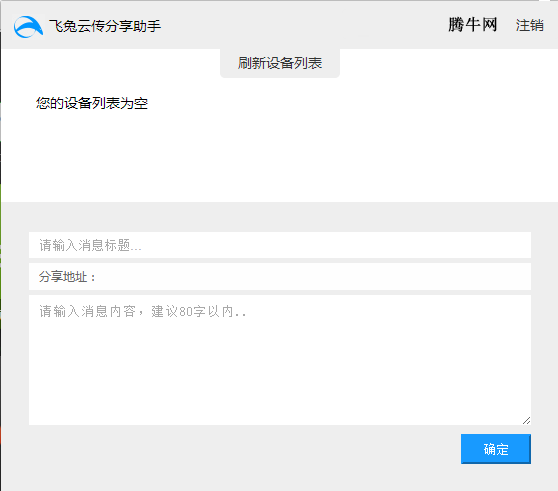Click the blue rabbit logo icon
This screenshot has width=558, height=491.
click(x=28, y=27)
